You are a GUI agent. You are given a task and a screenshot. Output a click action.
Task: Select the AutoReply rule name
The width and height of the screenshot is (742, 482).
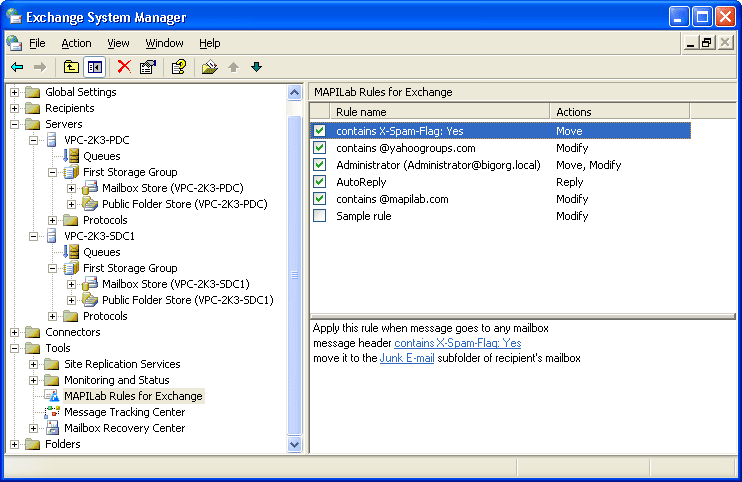pyautogui.click(x=361, y=182)
